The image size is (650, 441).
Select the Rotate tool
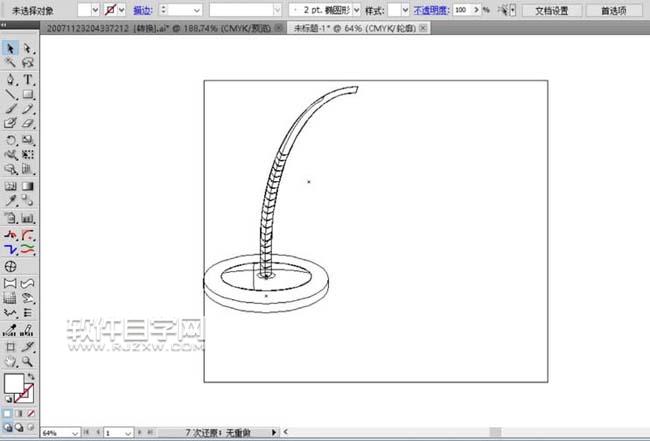11,140
